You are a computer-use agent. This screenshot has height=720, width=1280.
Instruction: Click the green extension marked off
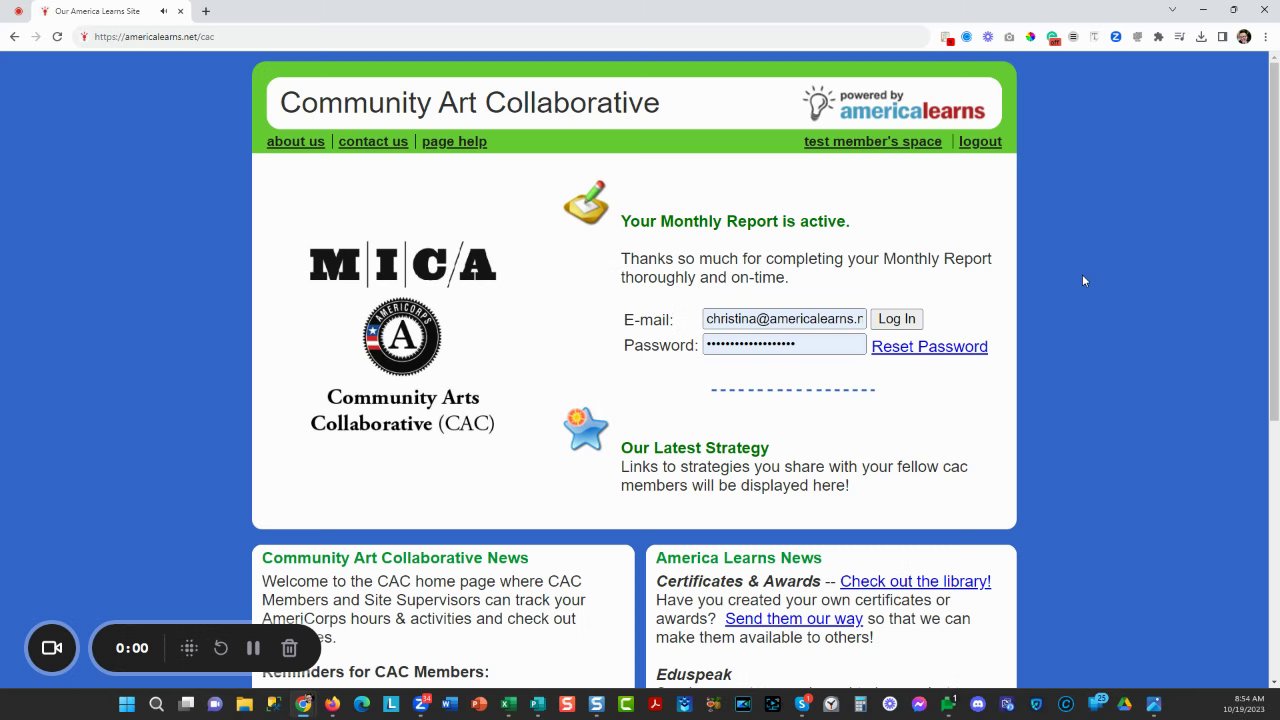[x=1053, y=38]
